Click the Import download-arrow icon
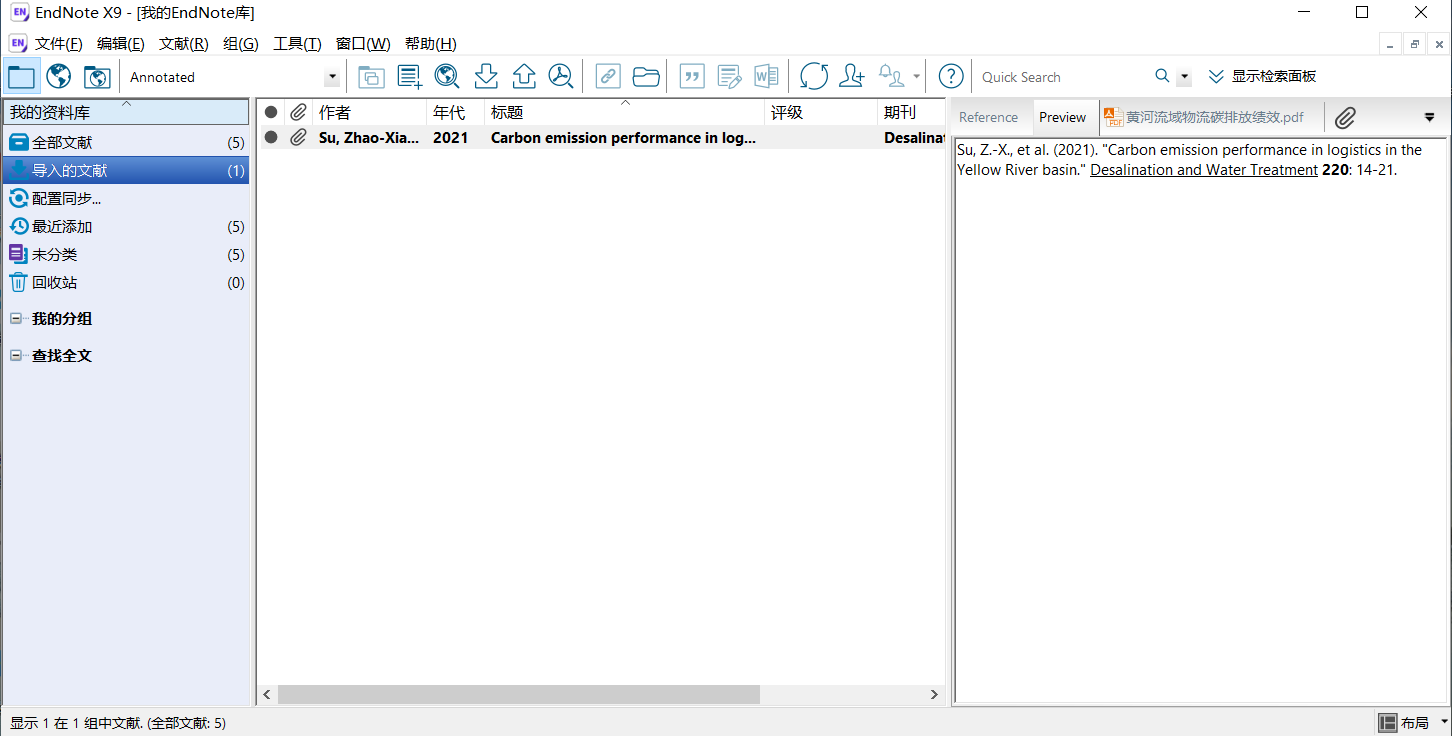1452x736 pixels. (x=486, y=77)
